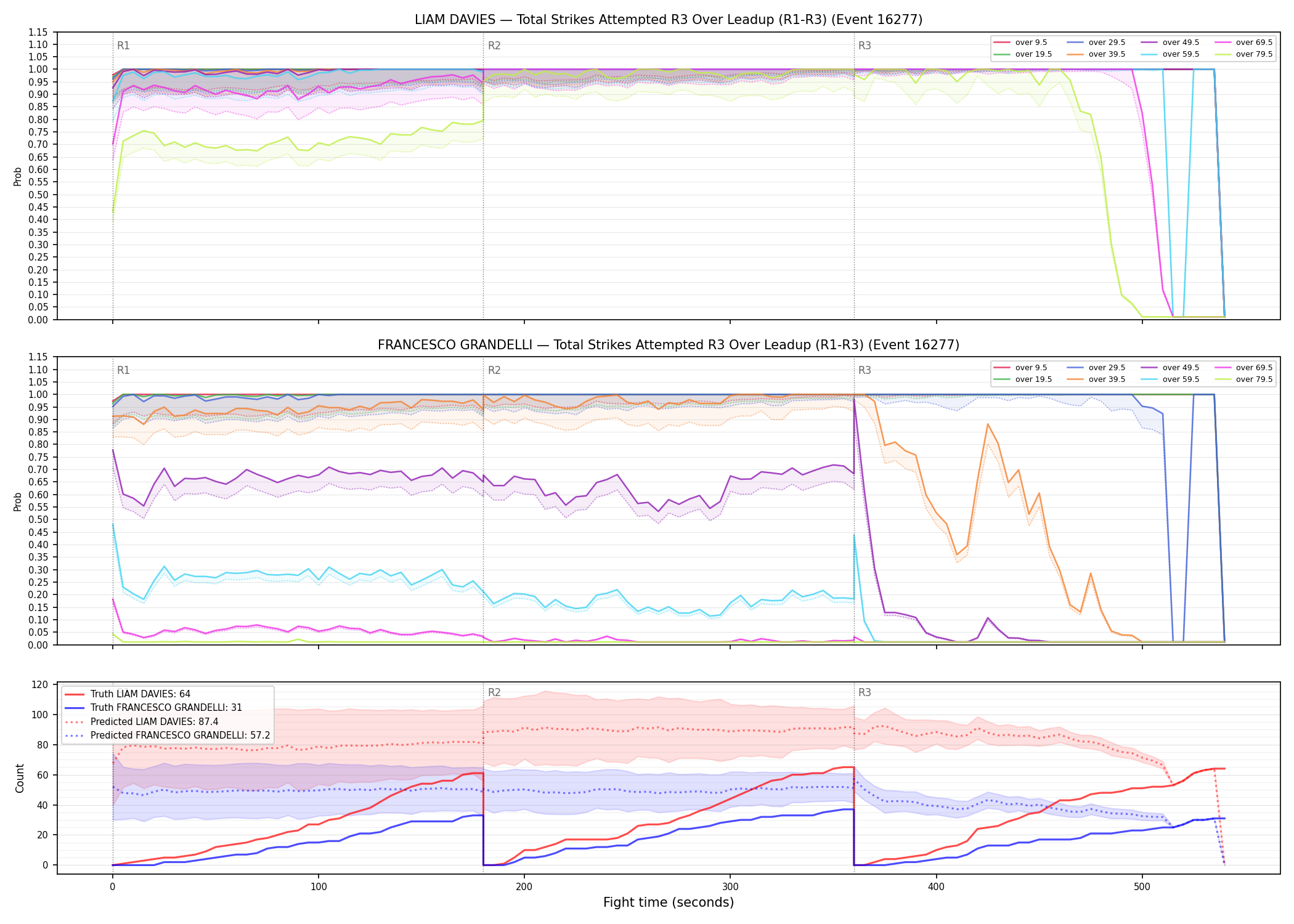This screenshot has width=1294, height=924.
Task: Click the 'Prob' y-axis label of Liam Davies chart
Action: pos(18,176)
